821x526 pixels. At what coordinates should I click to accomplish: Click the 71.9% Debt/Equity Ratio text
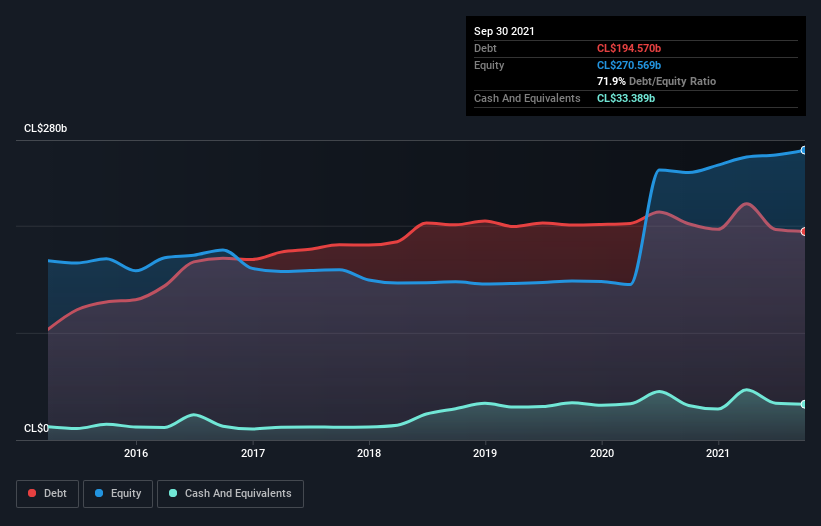(657, 81)
